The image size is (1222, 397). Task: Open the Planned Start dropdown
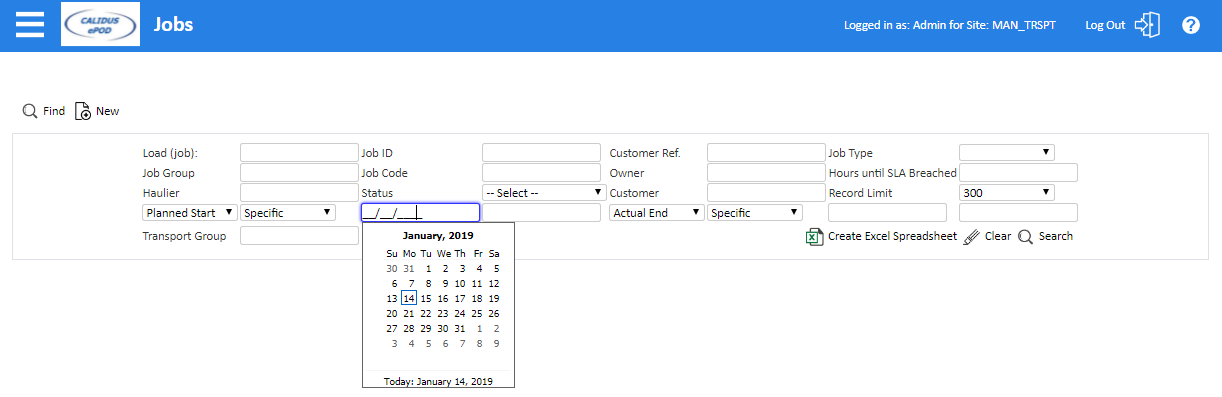click(190, 212)
